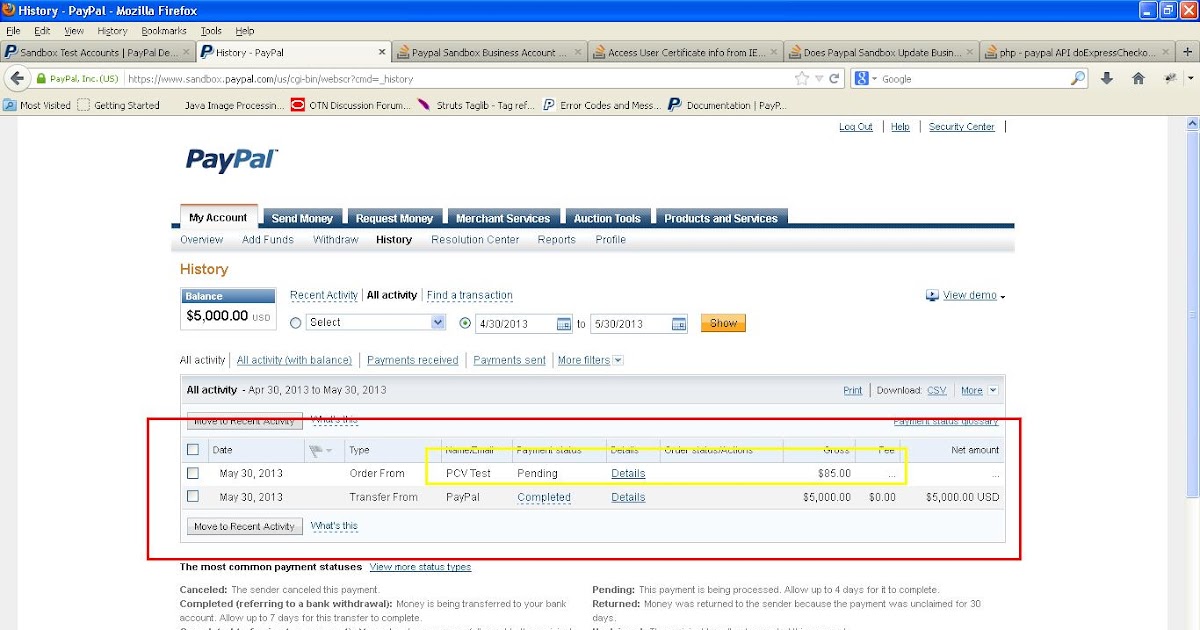The image size is (1200, 630).
Task: Click the Log Out link
Action: 856,127
